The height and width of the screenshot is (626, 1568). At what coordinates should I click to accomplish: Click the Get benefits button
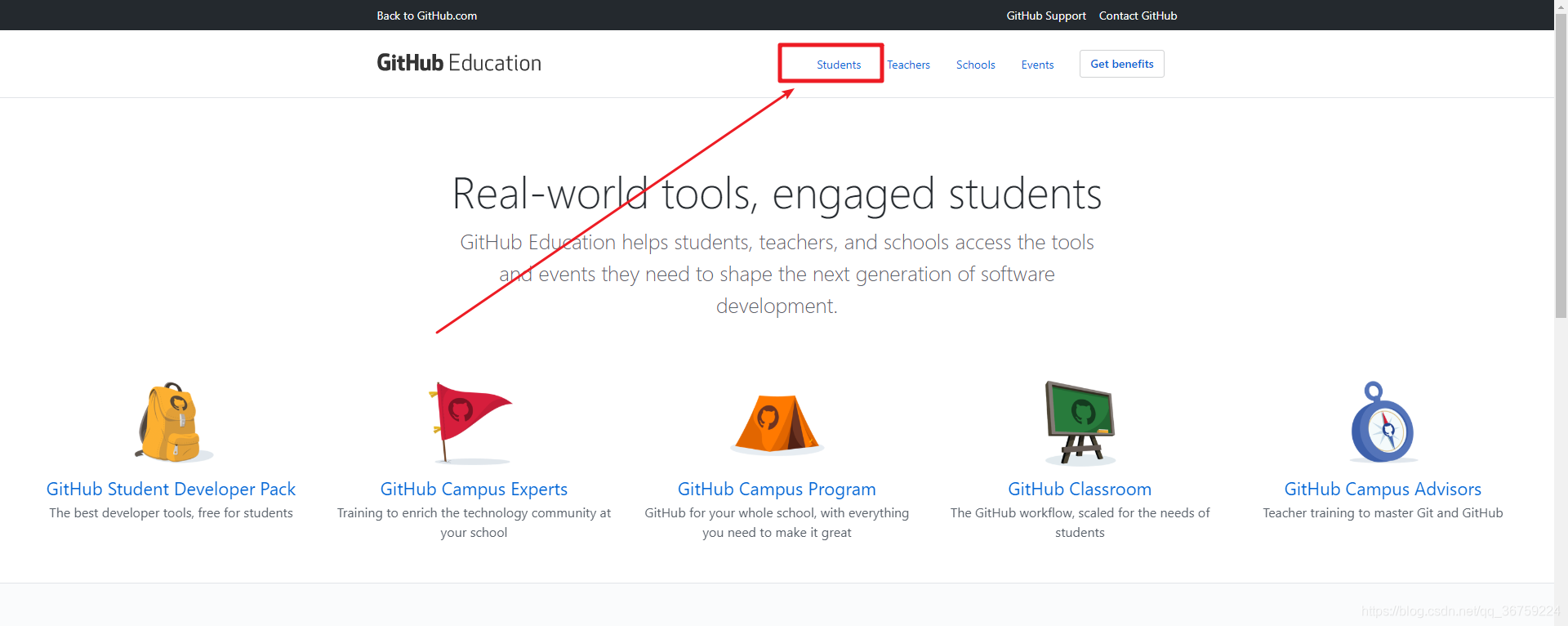(x=1122, y=64)
